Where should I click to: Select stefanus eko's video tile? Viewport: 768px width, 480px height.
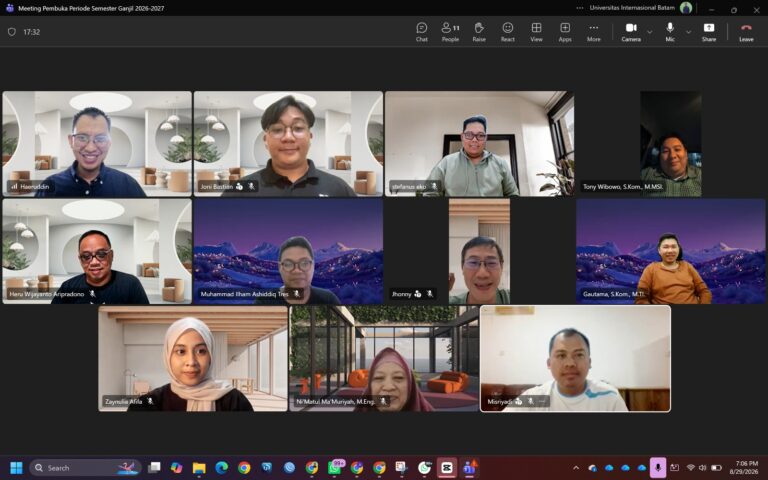479,144
